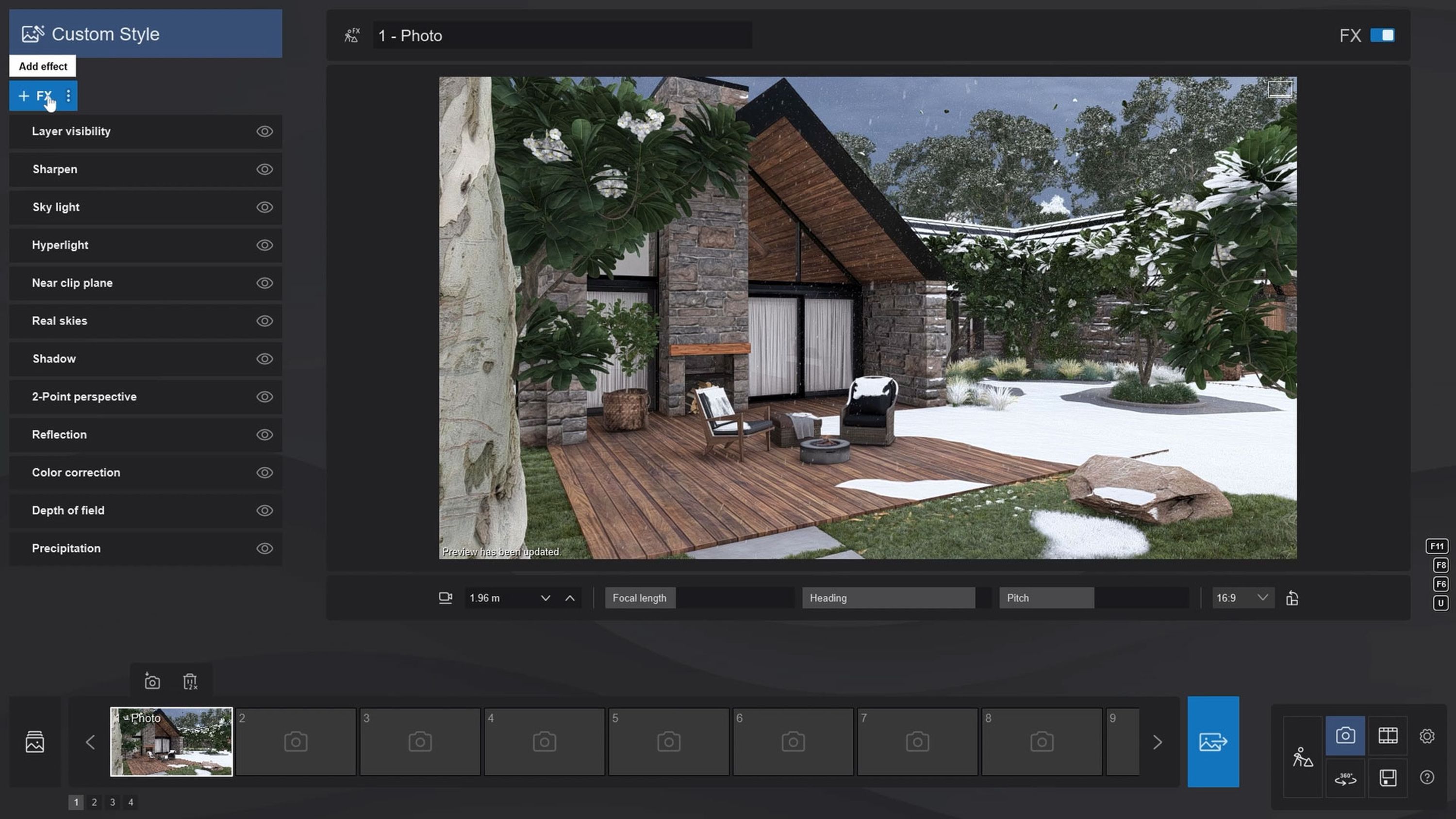1456x819 pixels.
Task: Open 360 panorama mode
Action: pos(1345,778)
